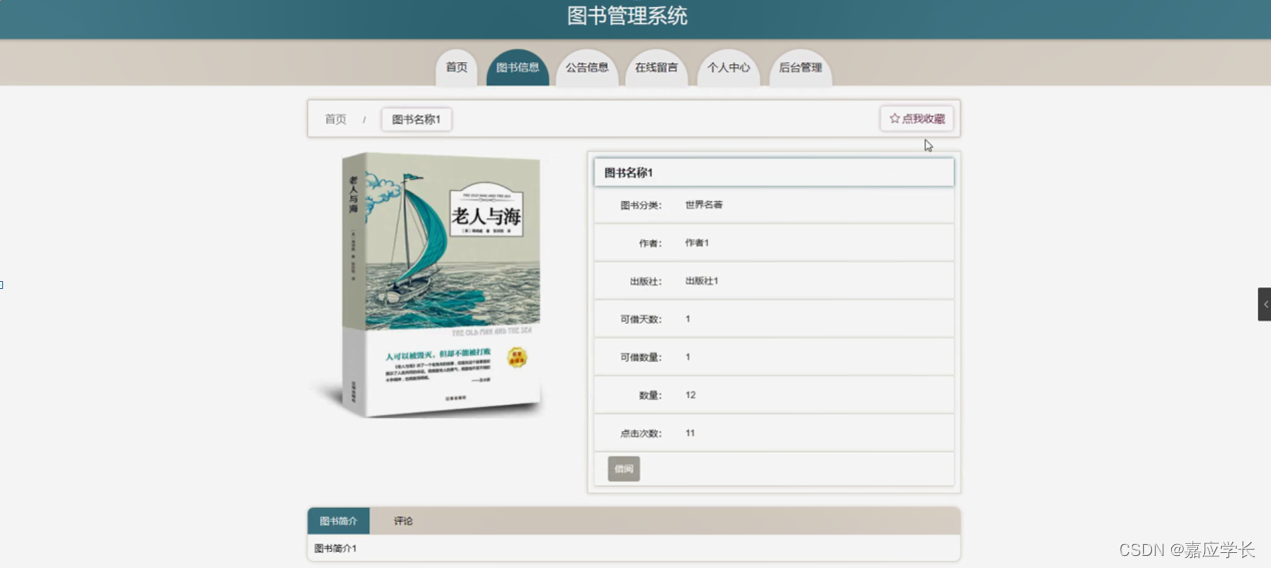Switch to the 图书简介 tab
The height and width of the screenshot is (568, 1271).
coord(339,521)
